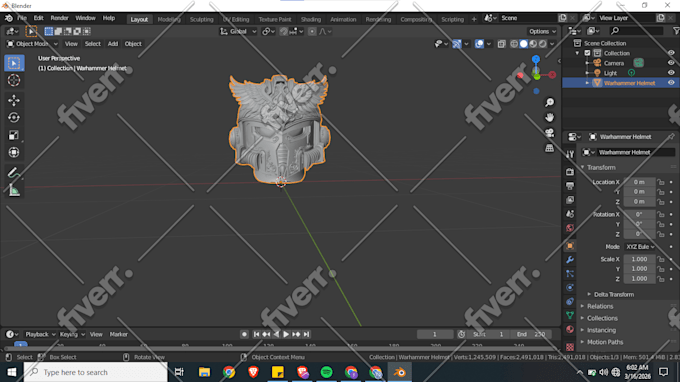Open rotation Mode XYZ Euler dropdown
The height and width of the screenshot is (382, 680).
coord(640,247)
